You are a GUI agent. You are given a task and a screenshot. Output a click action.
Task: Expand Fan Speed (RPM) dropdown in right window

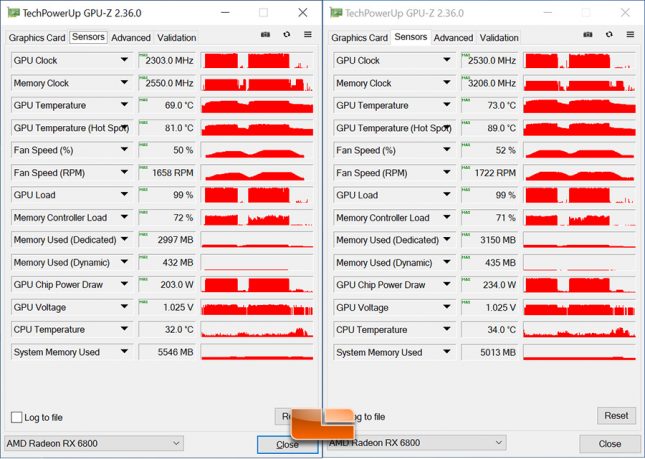click(x=446, y=172)
